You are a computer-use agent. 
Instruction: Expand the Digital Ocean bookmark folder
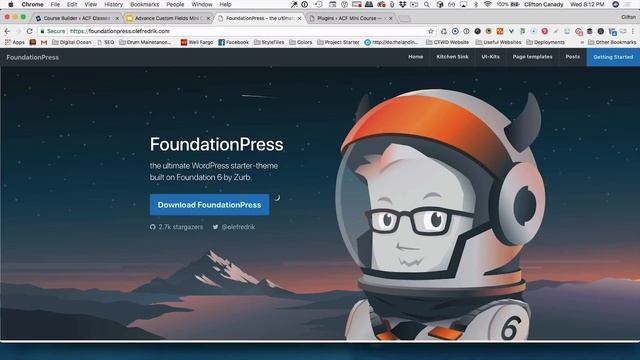(72, 42)
